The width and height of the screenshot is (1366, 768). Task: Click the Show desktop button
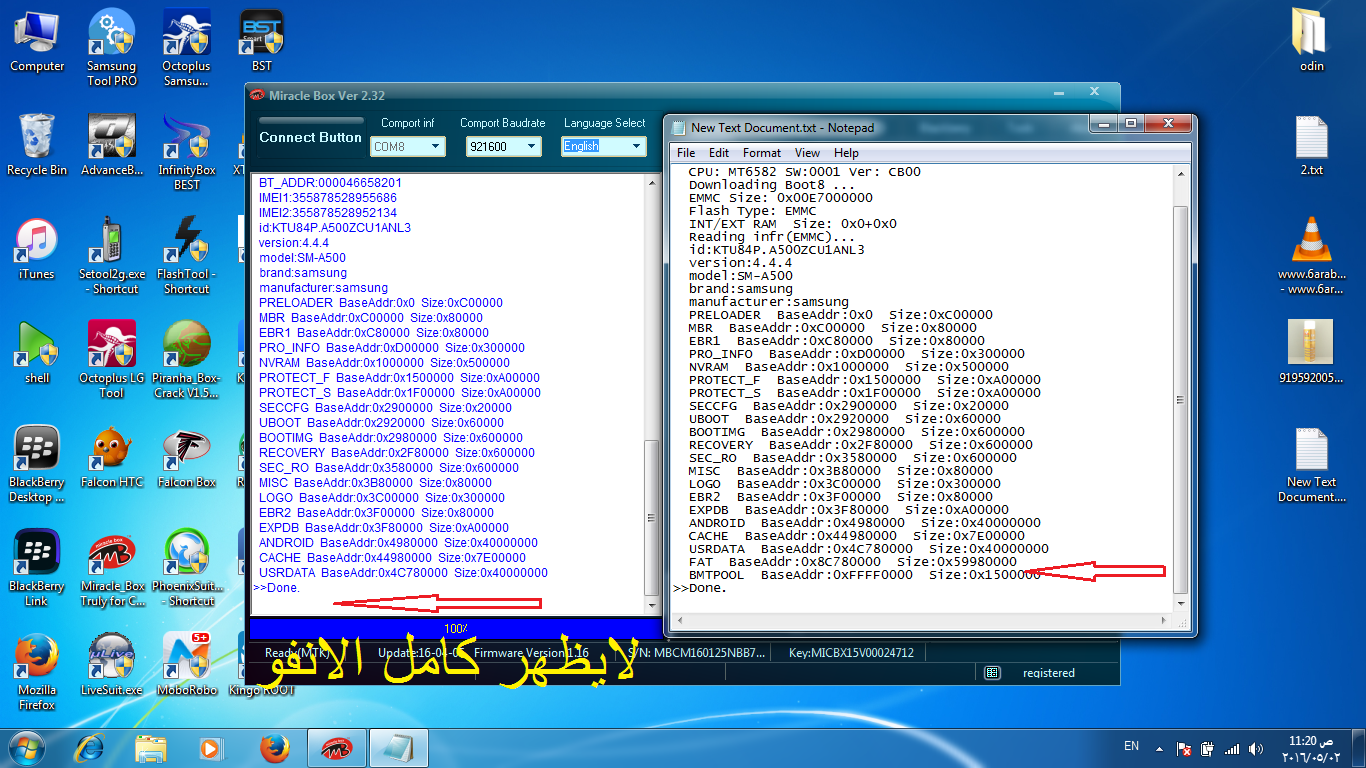[x=1358, y=747]
